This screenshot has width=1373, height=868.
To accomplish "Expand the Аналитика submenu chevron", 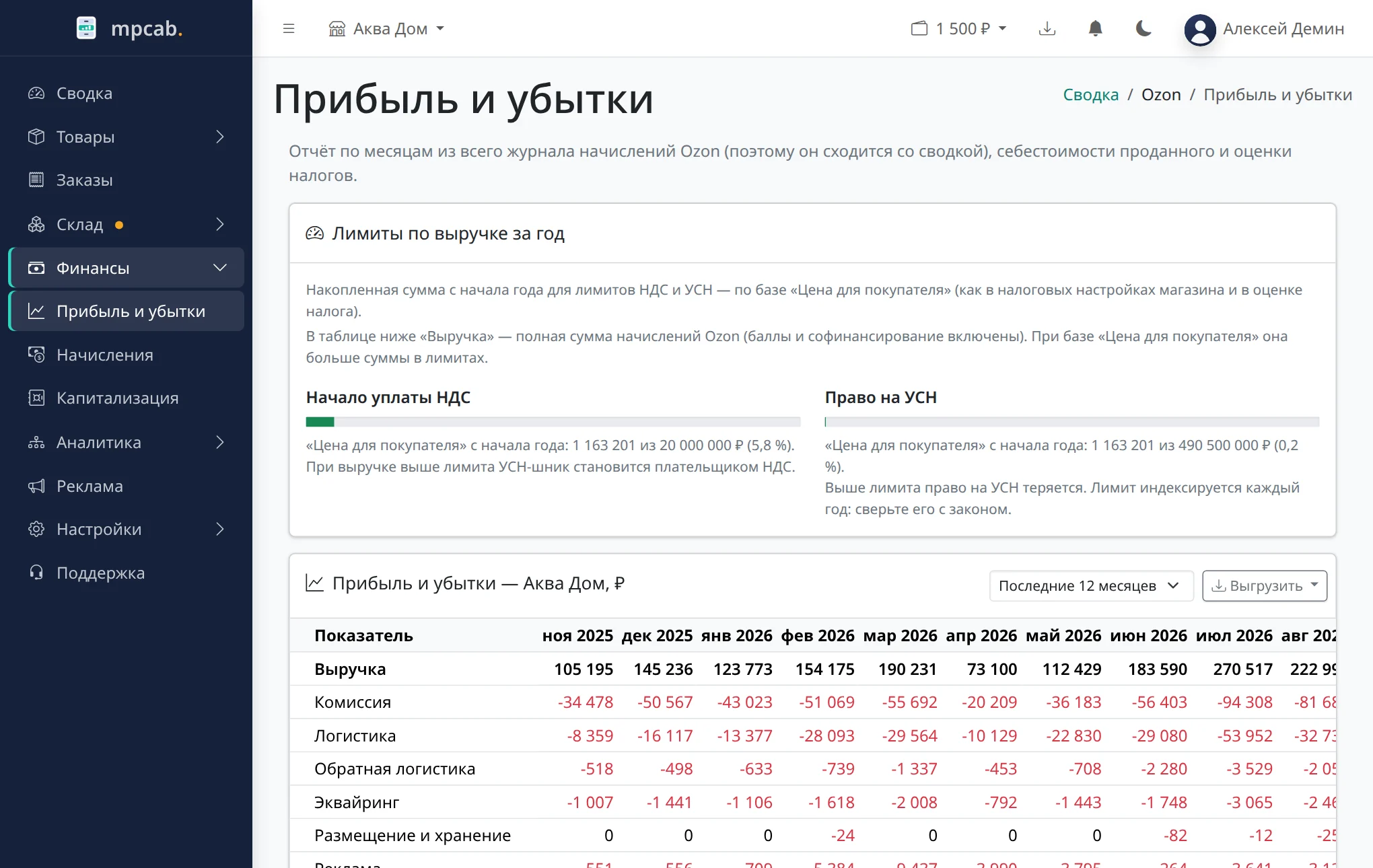I will pos(220,442).
